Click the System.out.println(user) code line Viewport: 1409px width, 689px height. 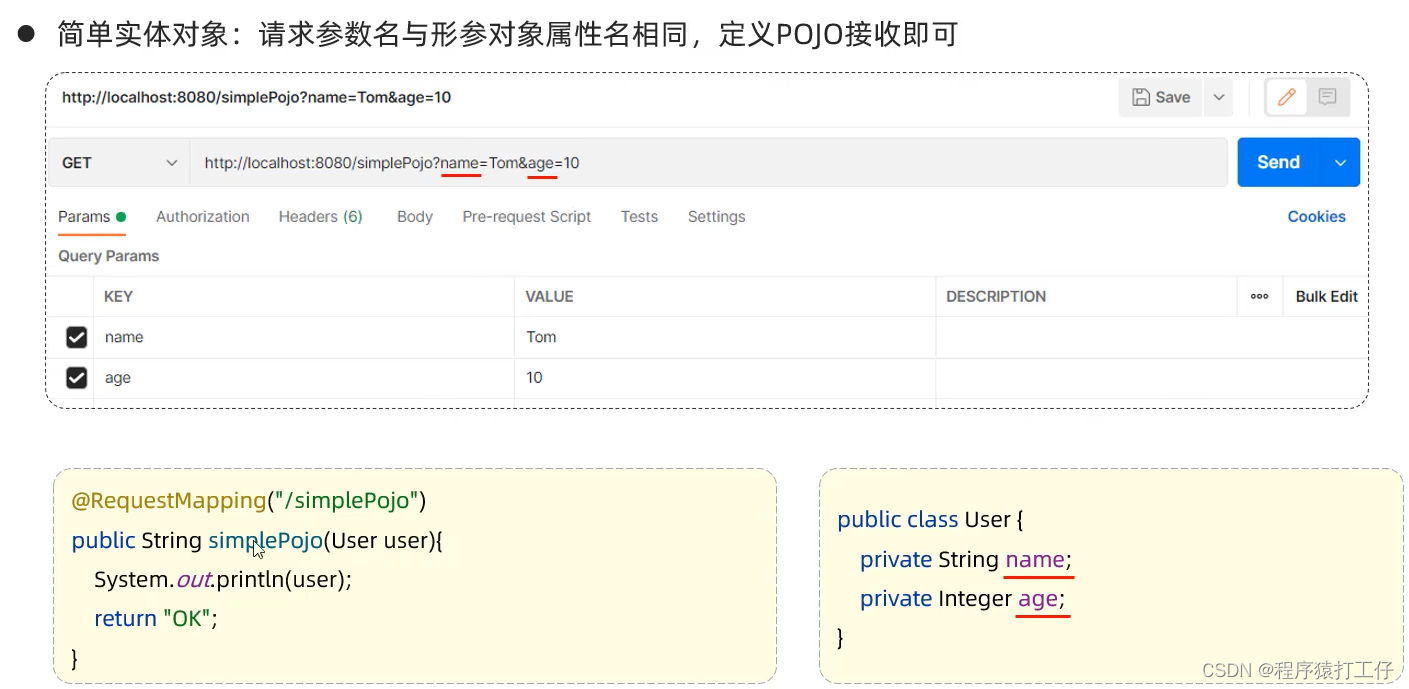(x=223, y=579)
